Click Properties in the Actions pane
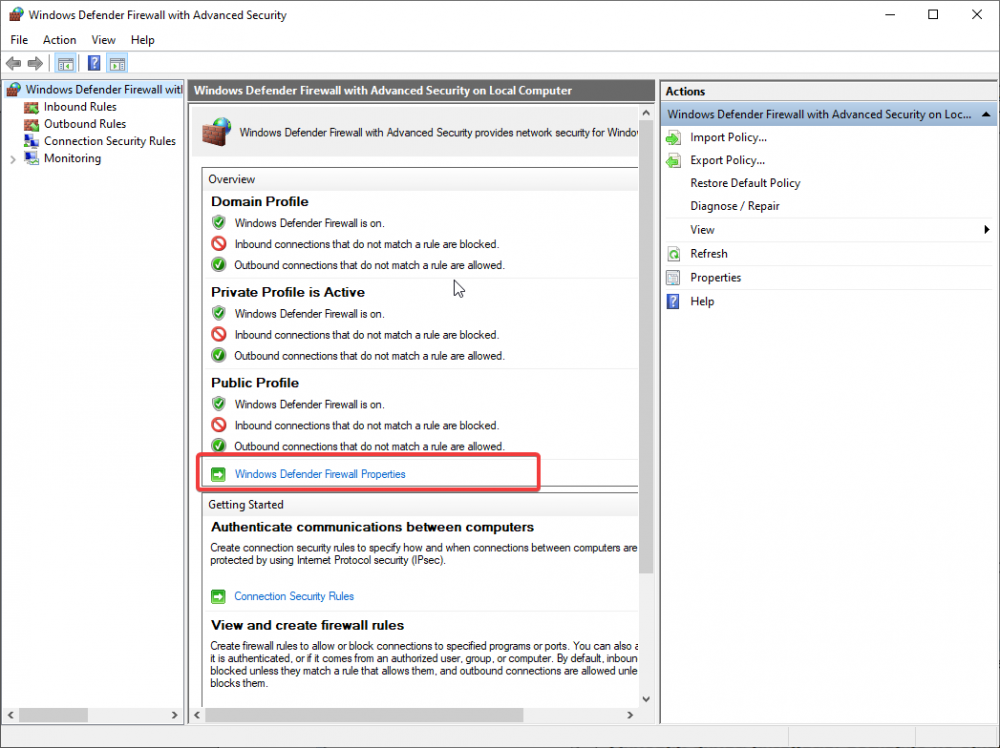 716,277
